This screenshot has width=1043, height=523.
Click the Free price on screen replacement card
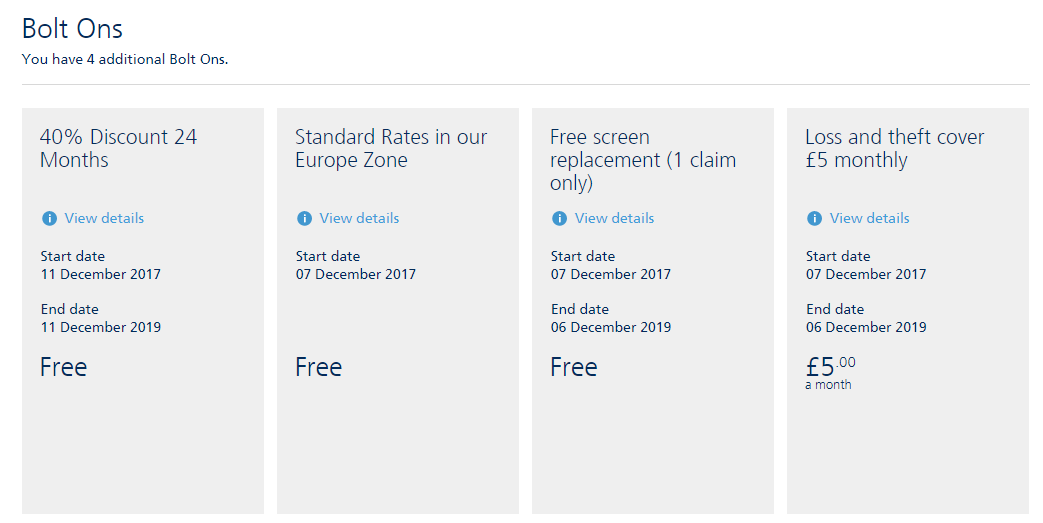[573, 367]
